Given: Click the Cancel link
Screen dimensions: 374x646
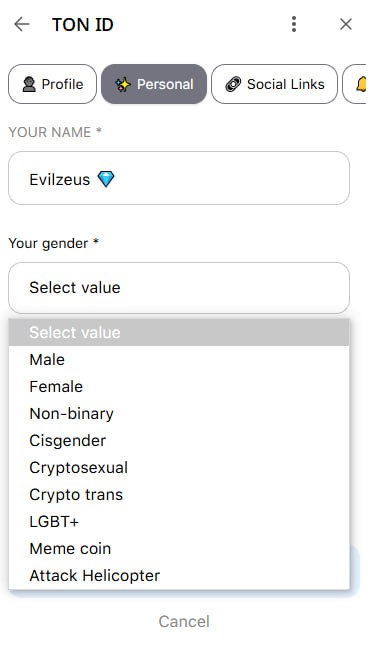Looking at the screenshot, I should (x=184, y=621).
